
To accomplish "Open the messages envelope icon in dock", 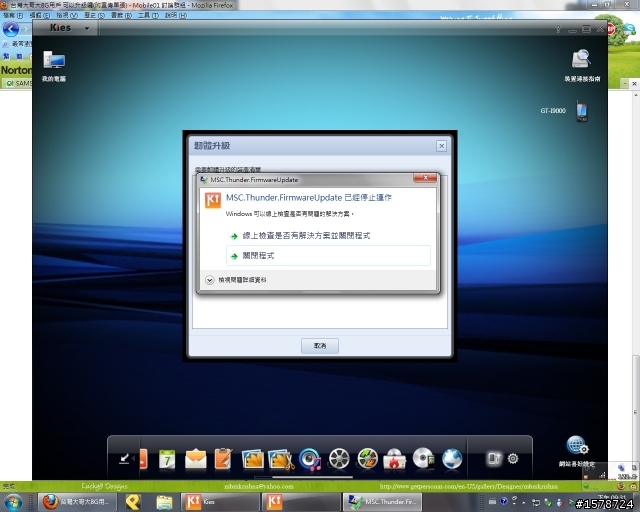I will coord(196,458).
